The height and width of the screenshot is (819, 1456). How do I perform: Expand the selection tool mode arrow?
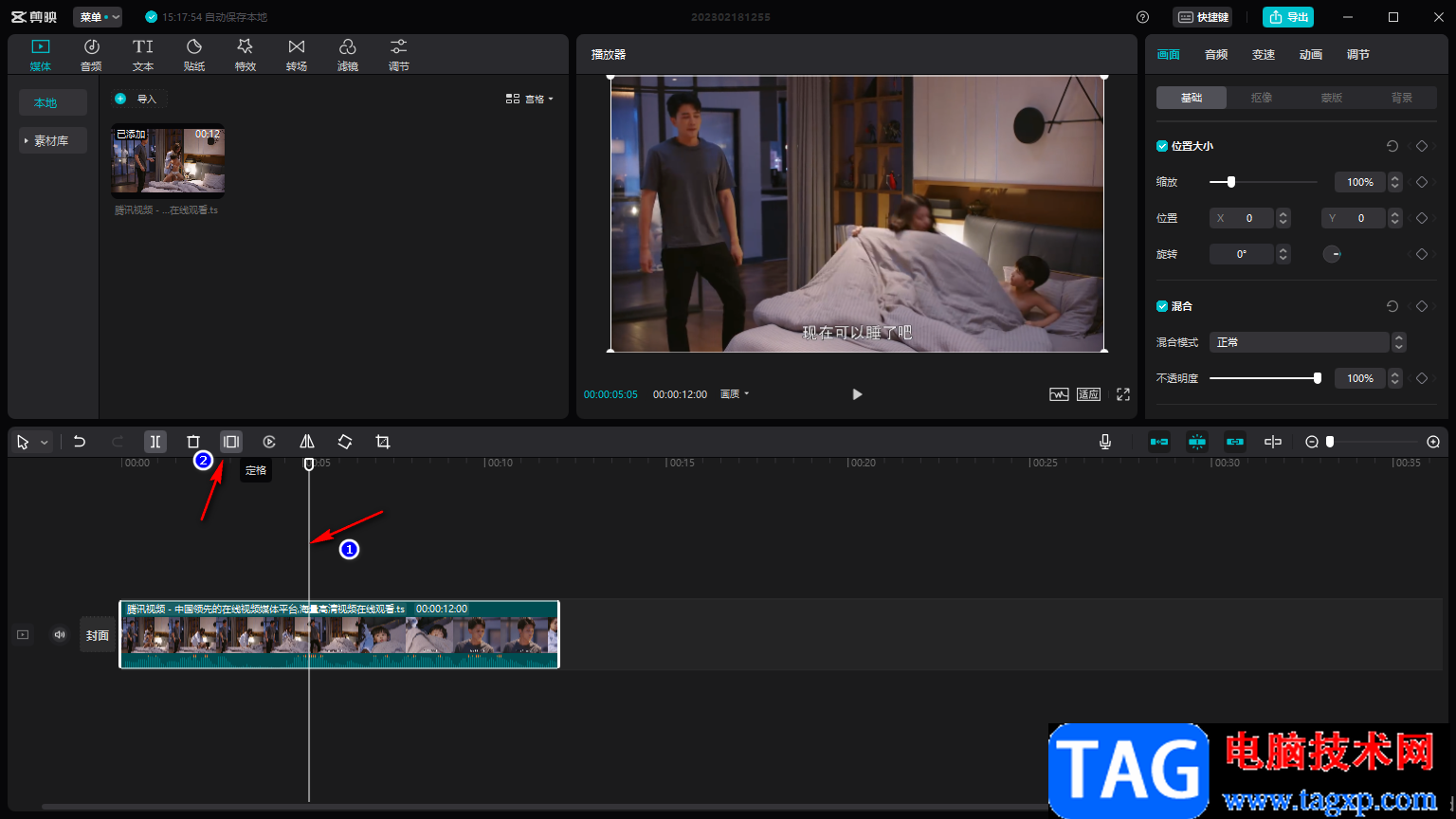(x=44, y=443)
